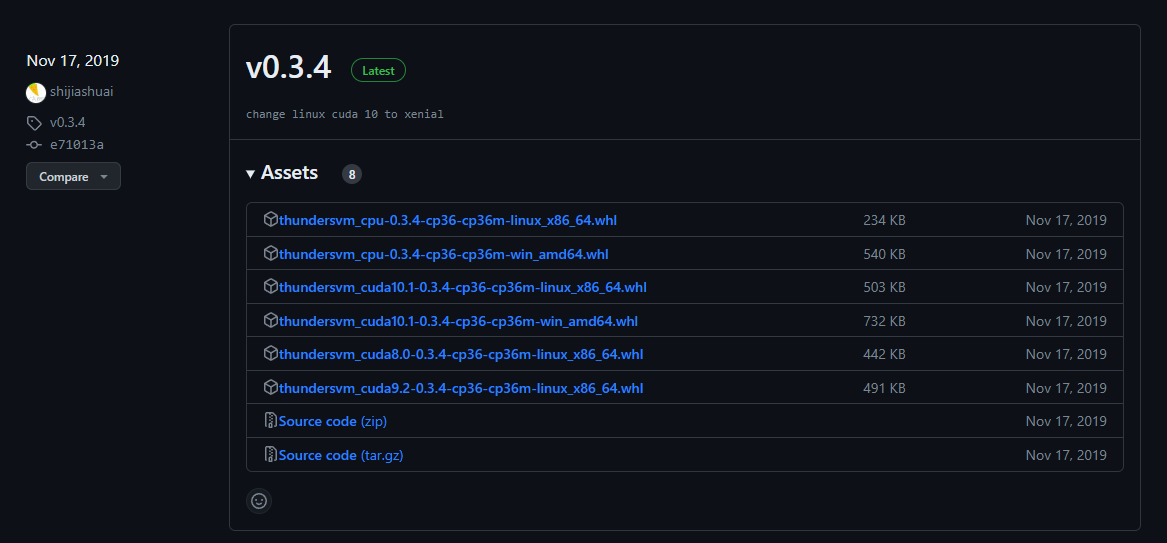Click package icon for thundersvm_cpu linux_x86_64 wheel
The image size is (1167, 543).
(271, 219)
